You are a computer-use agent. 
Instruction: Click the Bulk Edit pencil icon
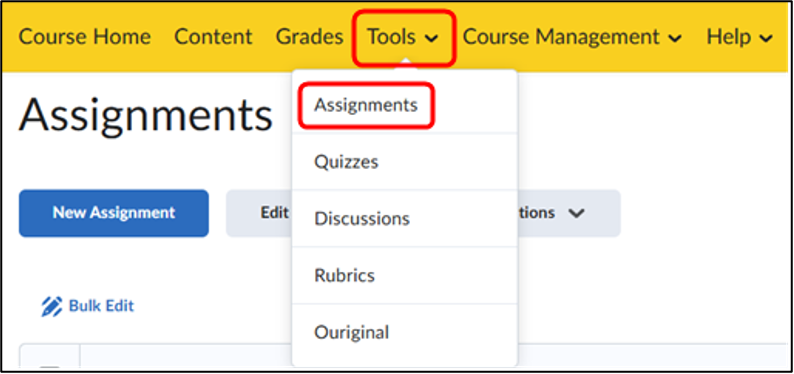click(x=52, y=306)
